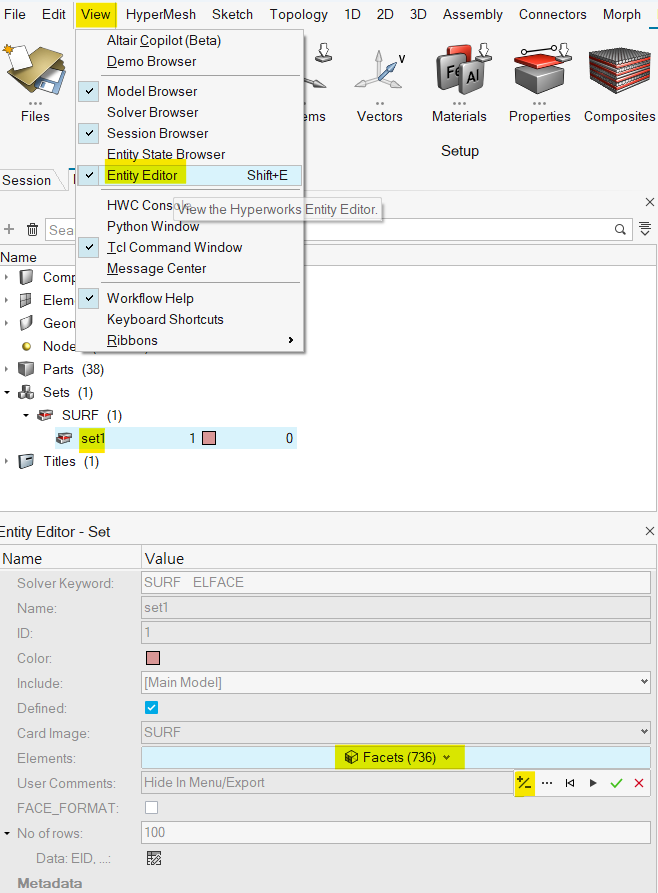
Task: Click the reset selection icon
Action: click(570, 783)
